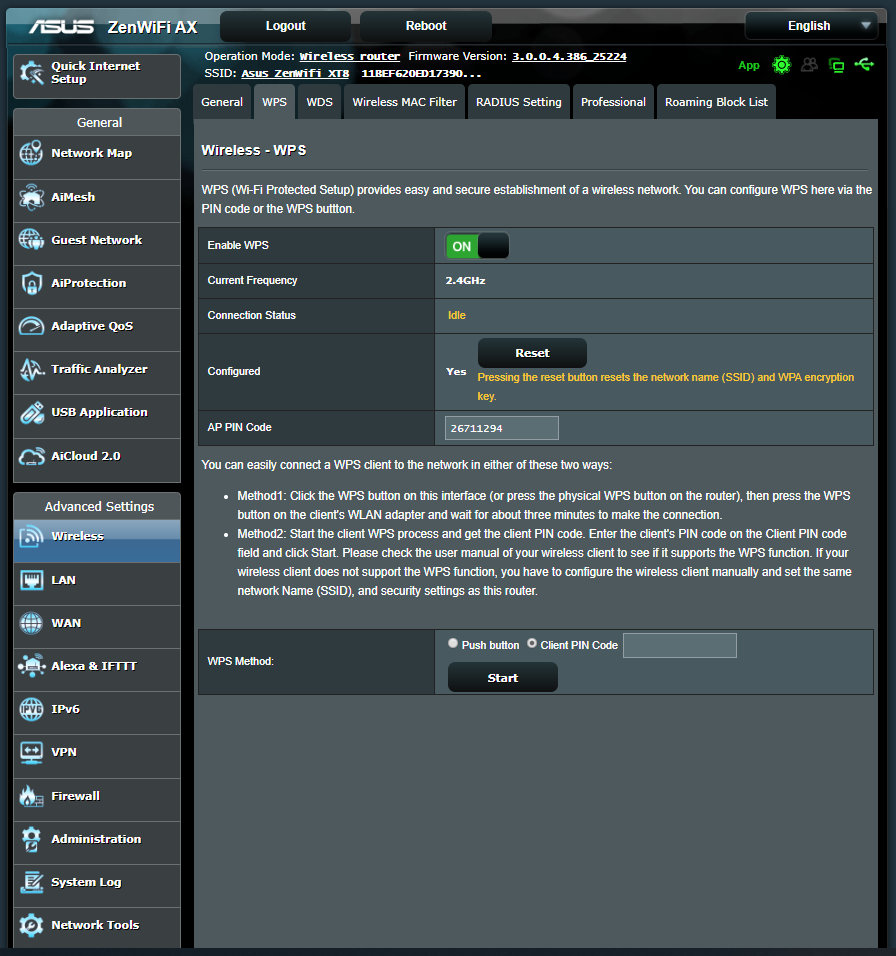Open AiProtection shield lock icon
Image resolution: width=896 pixels, height=956 pixels.
[31, 283]
